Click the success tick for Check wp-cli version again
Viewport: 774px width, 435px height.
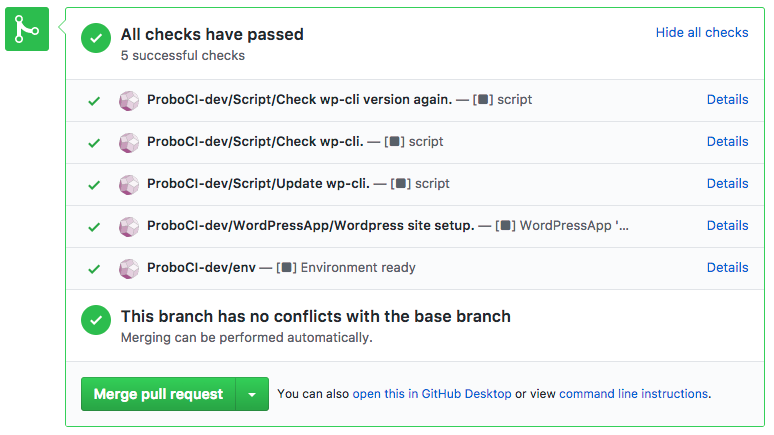[x=94, y=100]
